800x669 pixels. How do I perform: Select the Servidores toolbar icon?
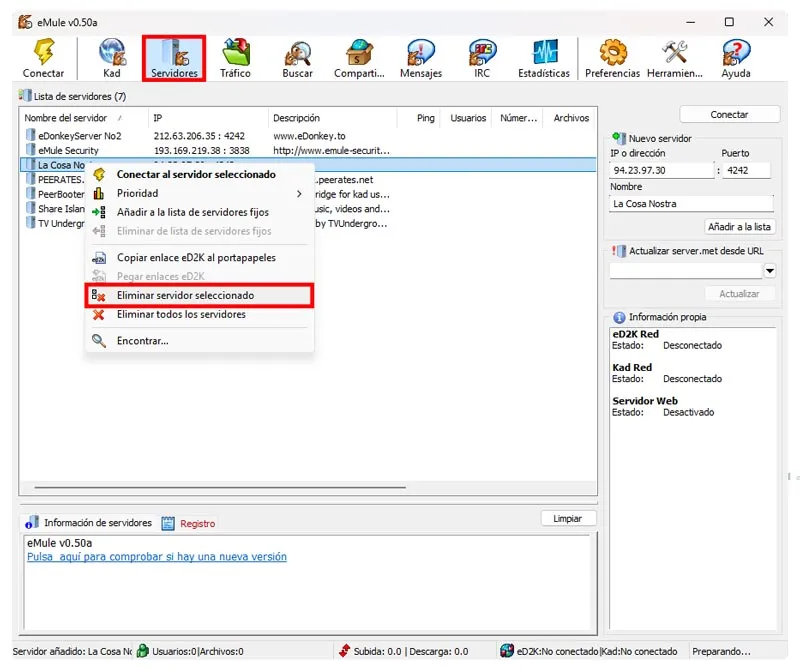tap(172, 52)
